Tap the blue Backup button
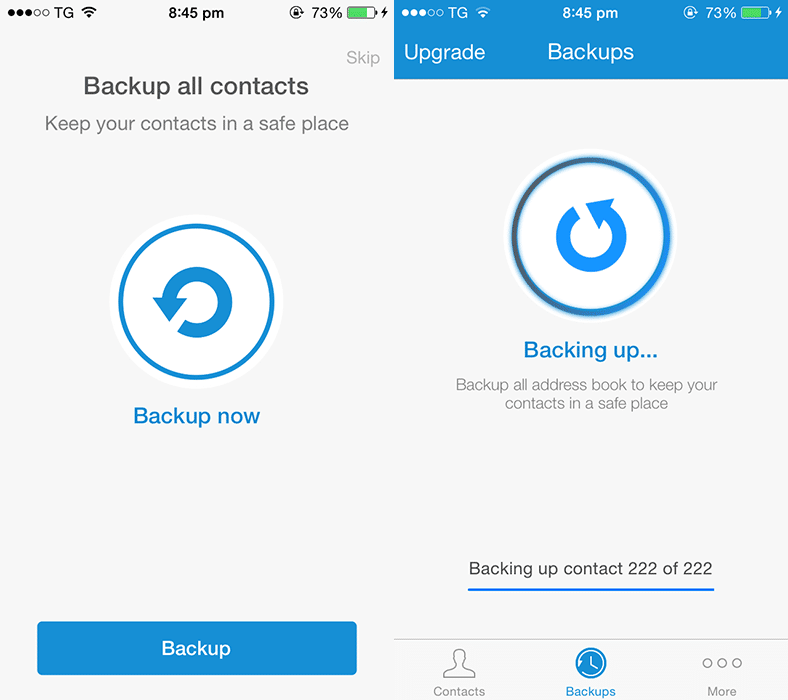This screenshot has height=700, width=788. tap(196, 648)
